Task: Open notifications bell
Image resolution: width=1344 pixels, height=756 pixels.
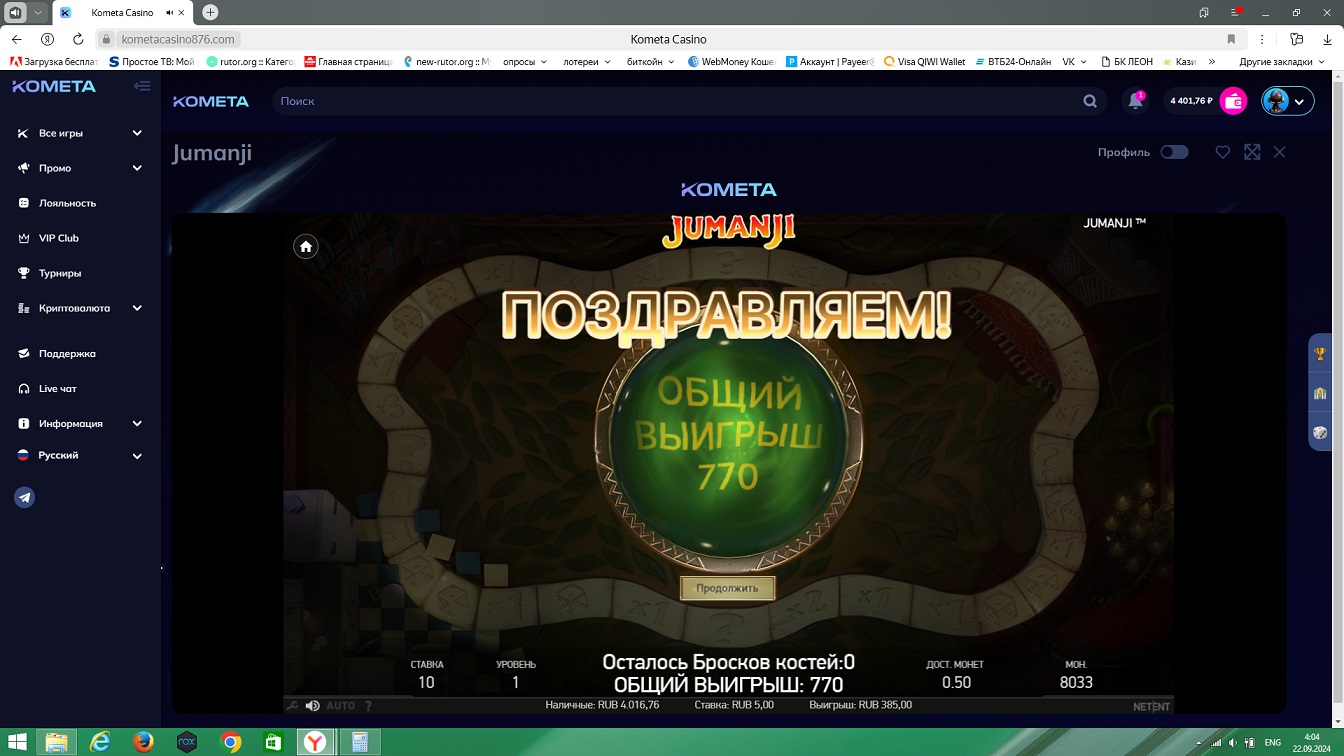Action: click(1135, 101)
